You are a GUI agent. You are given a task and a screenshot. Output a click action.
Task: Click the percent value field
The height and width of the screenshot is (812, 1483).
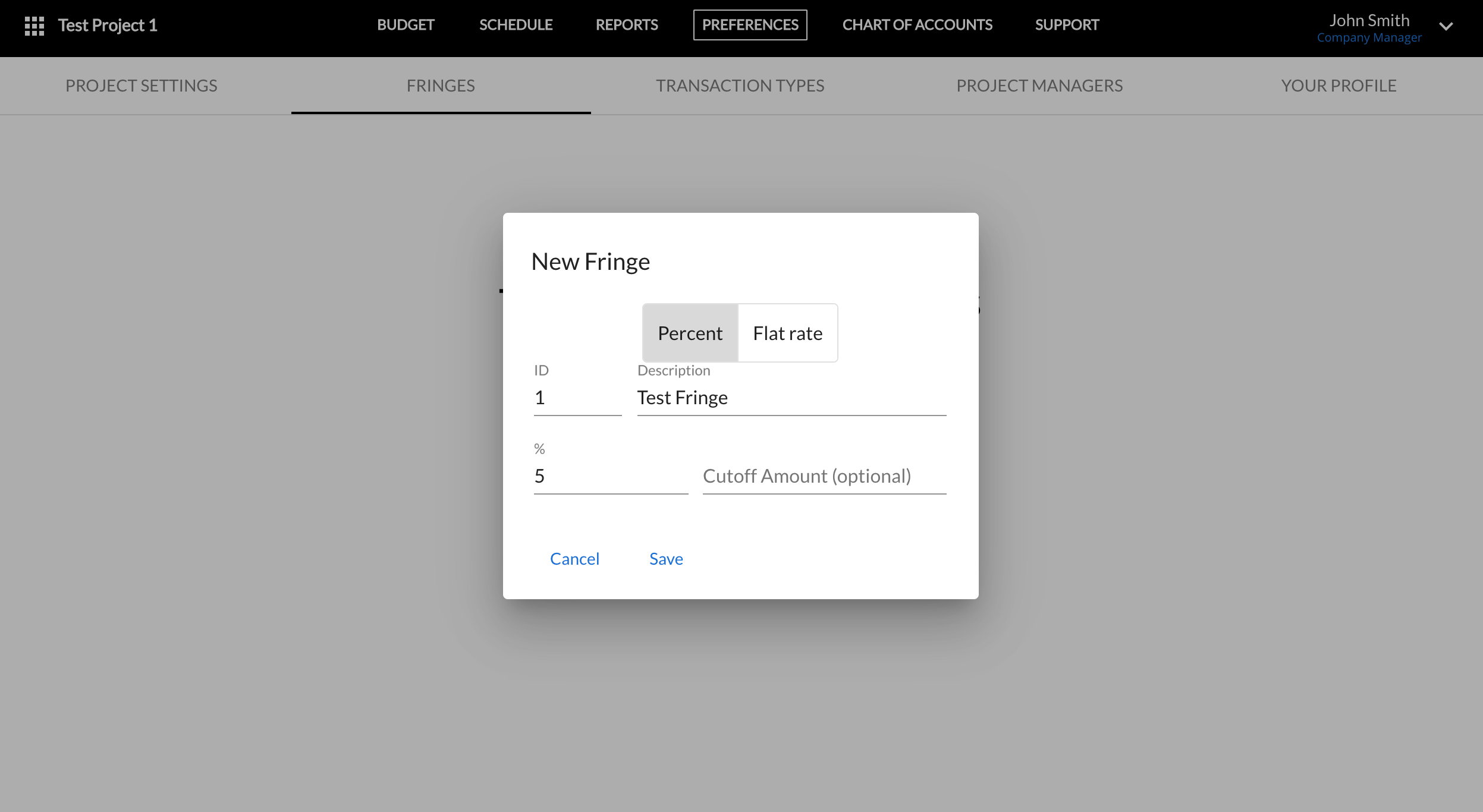click(610, 476)
